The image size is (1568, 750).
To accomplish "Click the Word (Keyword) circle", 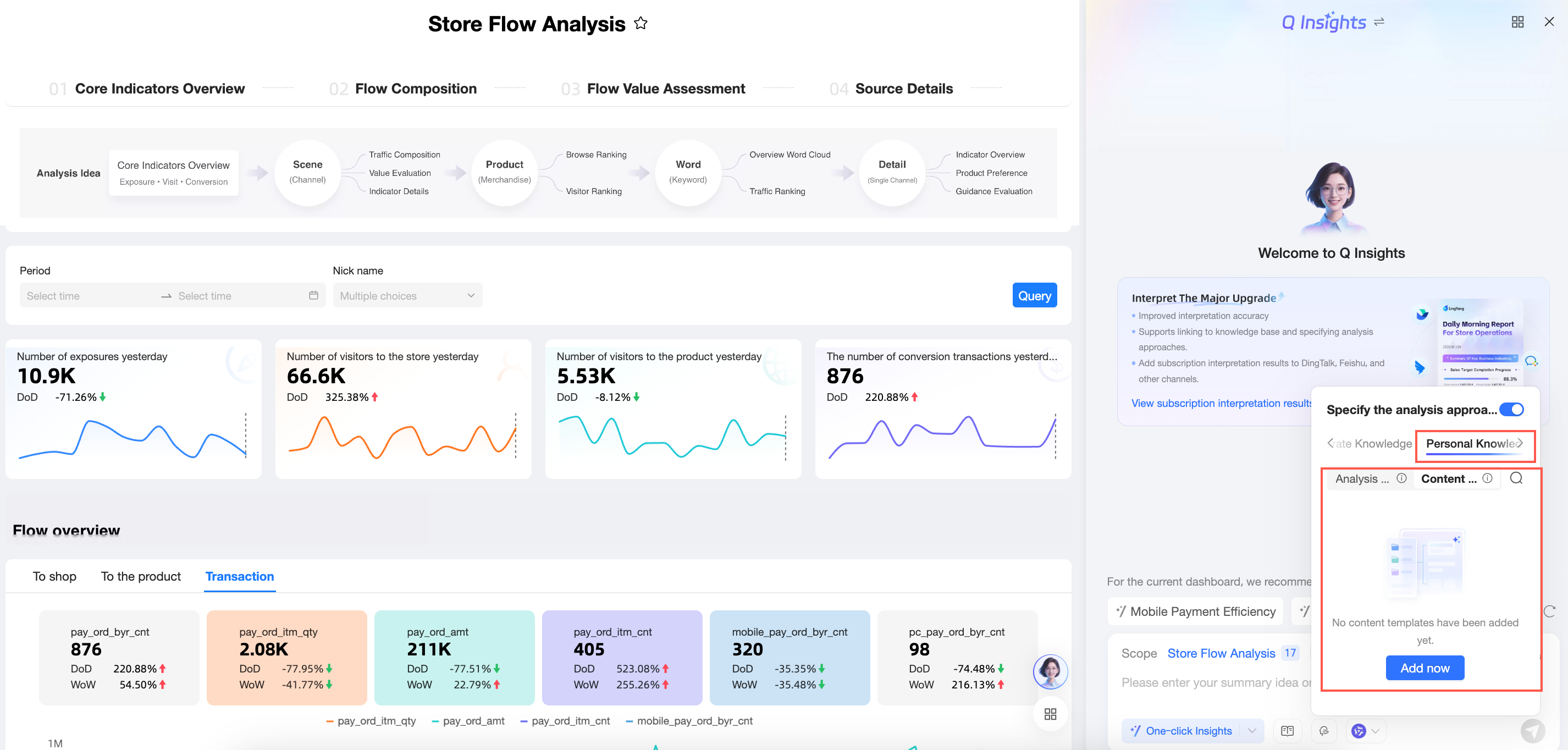I will click(x=688, y=173).
